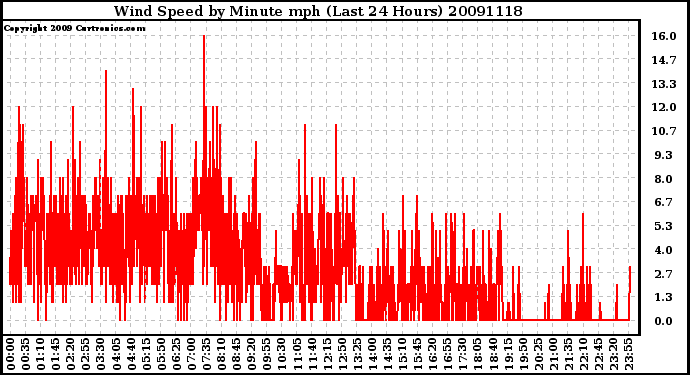
Task: Select the 9.3 y-axis label
Action: (x=664, y=155)
